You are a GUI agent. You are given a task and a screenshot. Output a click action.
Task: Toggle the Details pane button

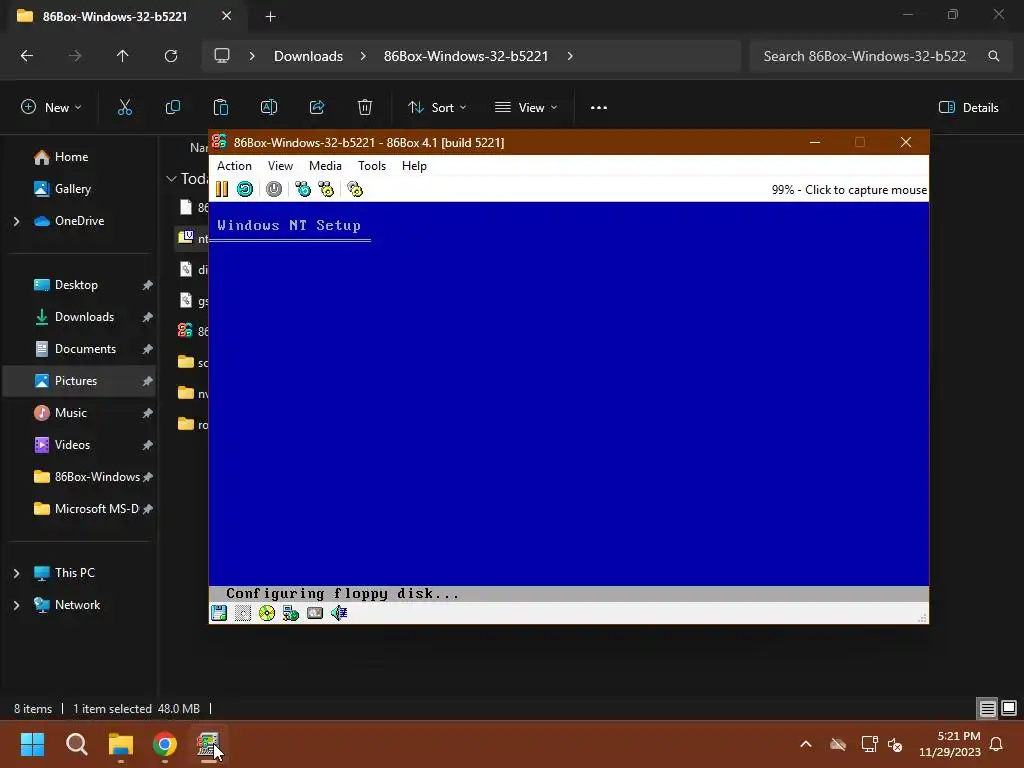click(x=968, y=108)
